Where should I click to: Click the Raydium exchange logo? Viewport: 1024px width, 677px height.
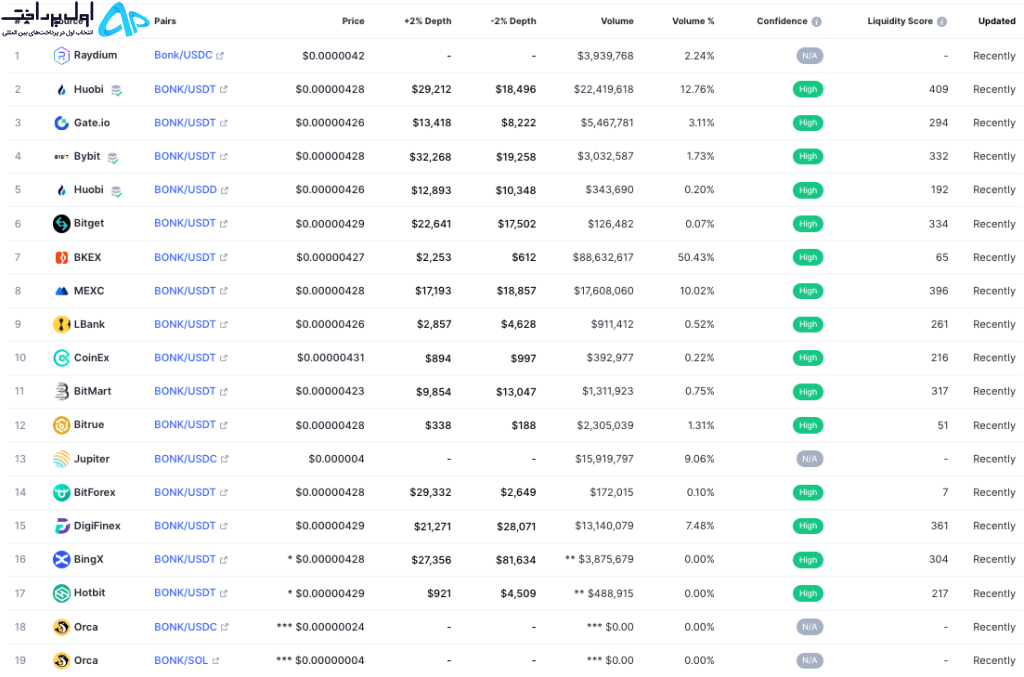(61, 56)
